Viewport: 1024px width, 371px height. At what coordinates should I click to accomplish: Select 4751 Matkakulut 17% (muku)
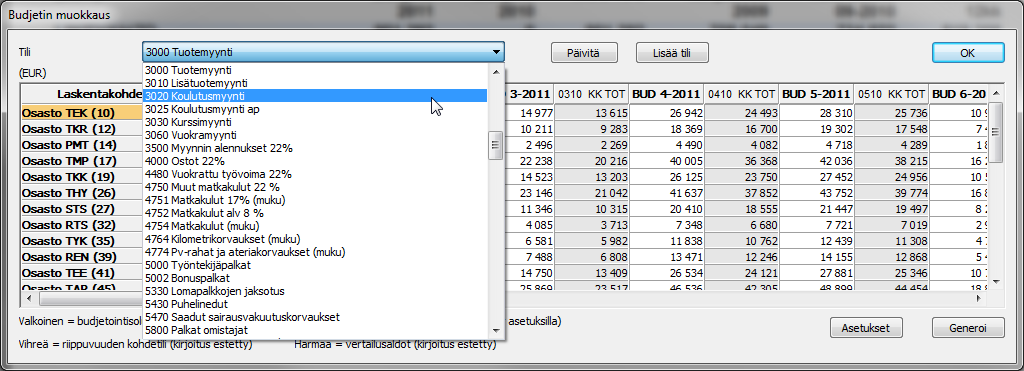(315, 200)
